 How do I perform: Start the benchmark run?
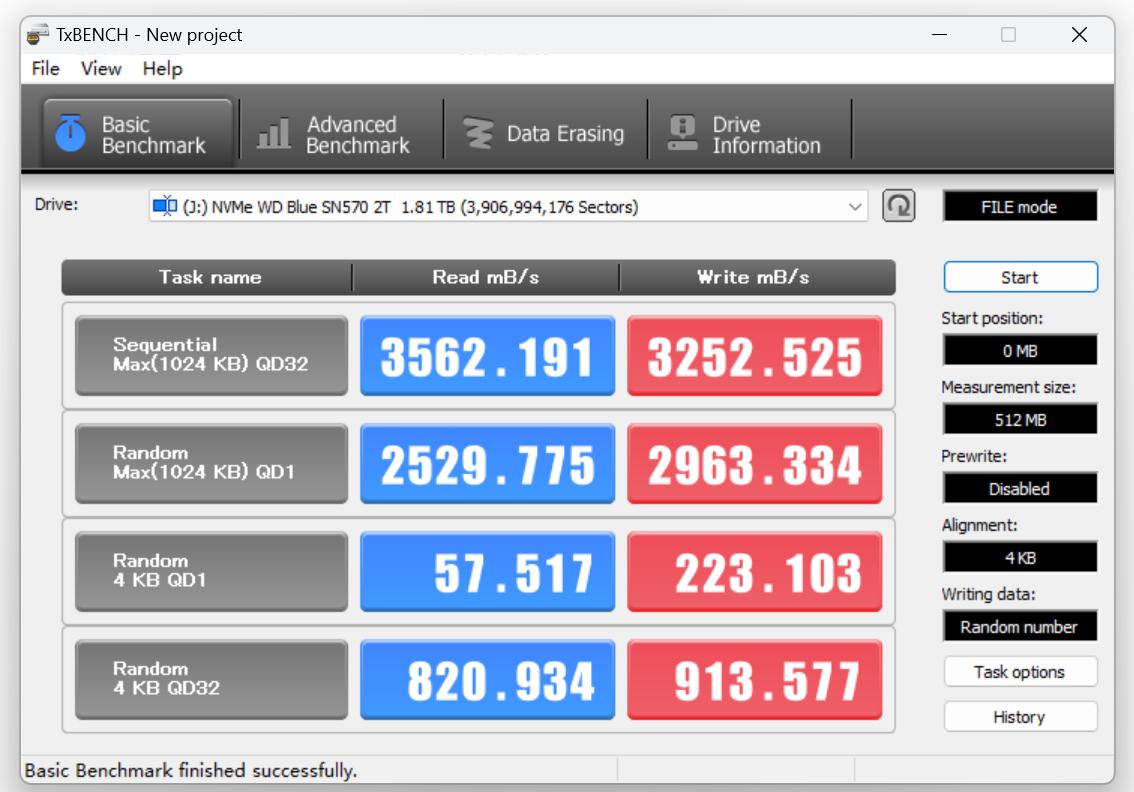pyautogui.click(x=1020, y=277)
